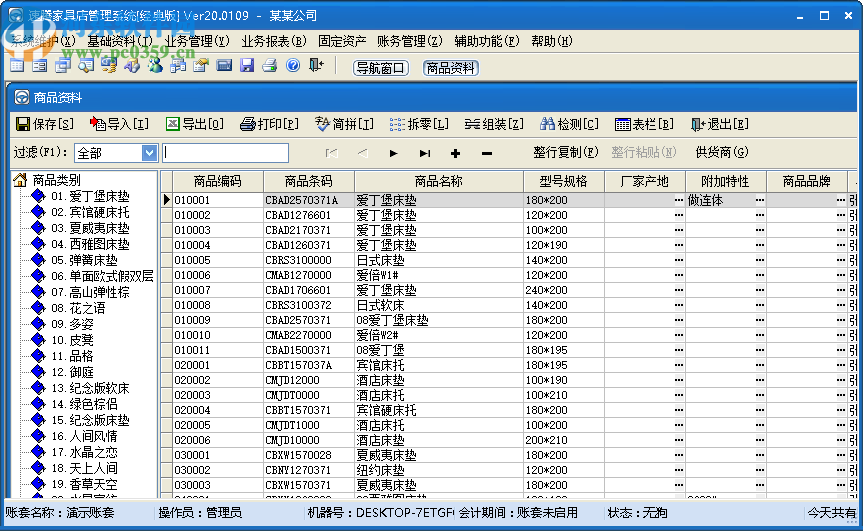Click the filter text input box
Image resolution: width=863 pixels, height=531 pixels.
[226, 153]
